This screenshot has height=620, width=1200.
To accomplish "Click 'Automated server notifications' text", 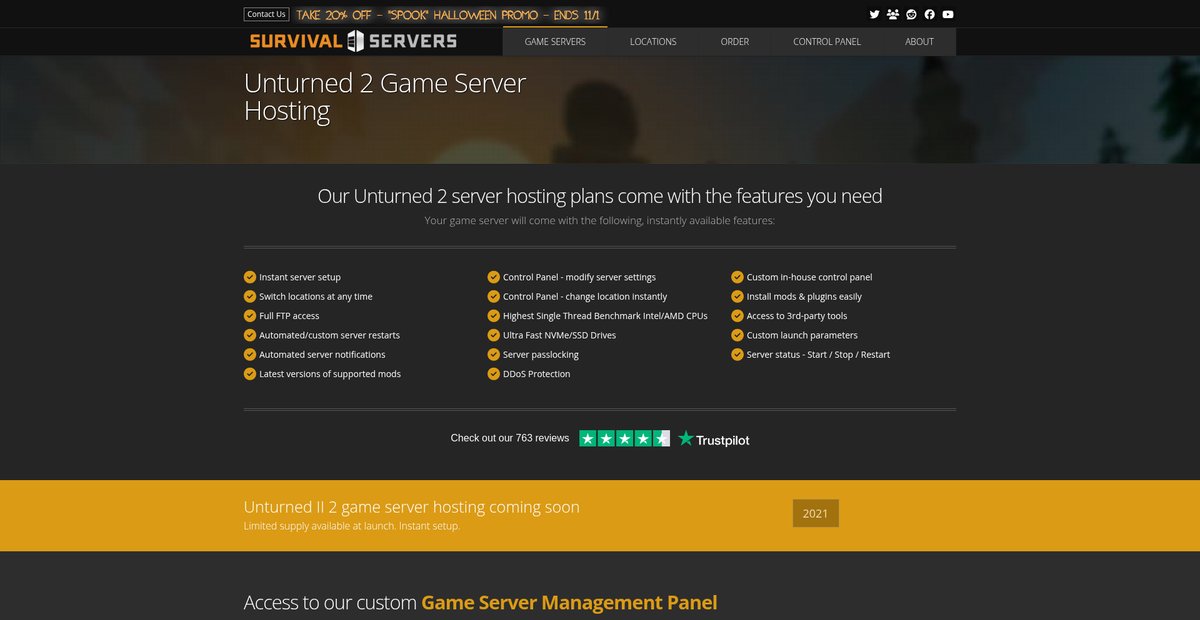I will (x=322, y=355).
